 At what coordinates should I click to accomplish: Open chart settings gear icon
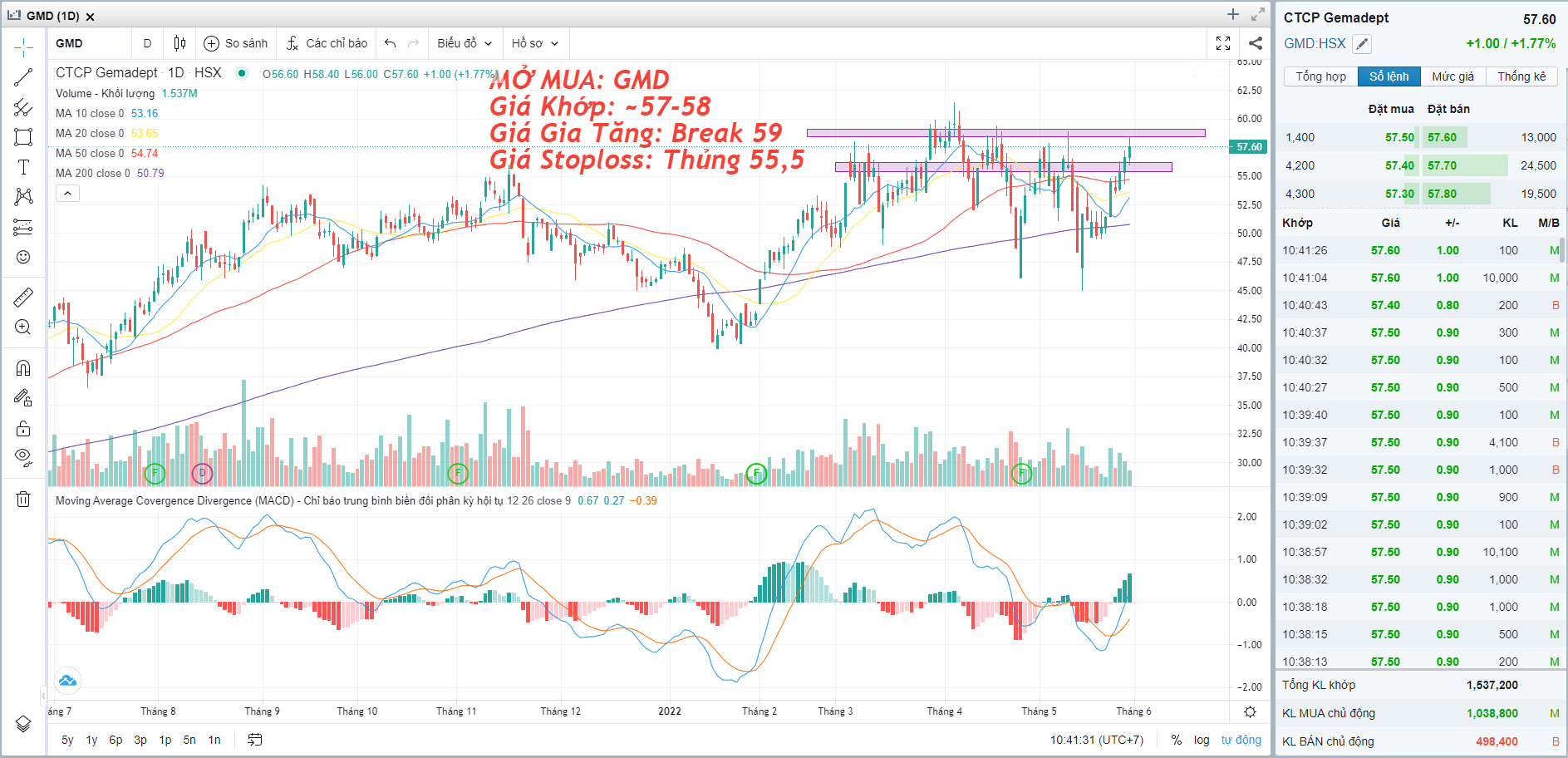1250,711
